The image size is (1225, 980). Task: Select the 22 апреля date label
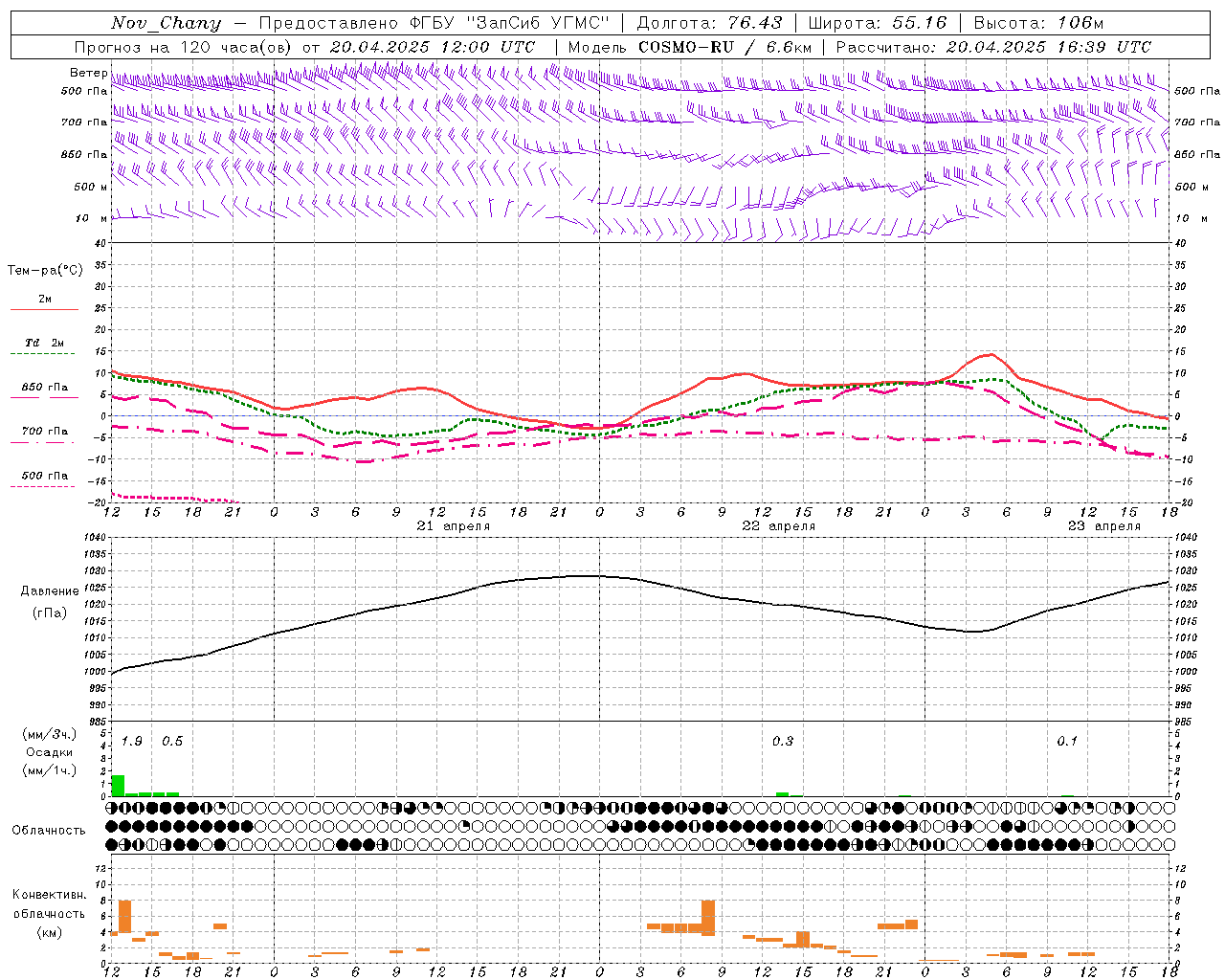[778, 525]
